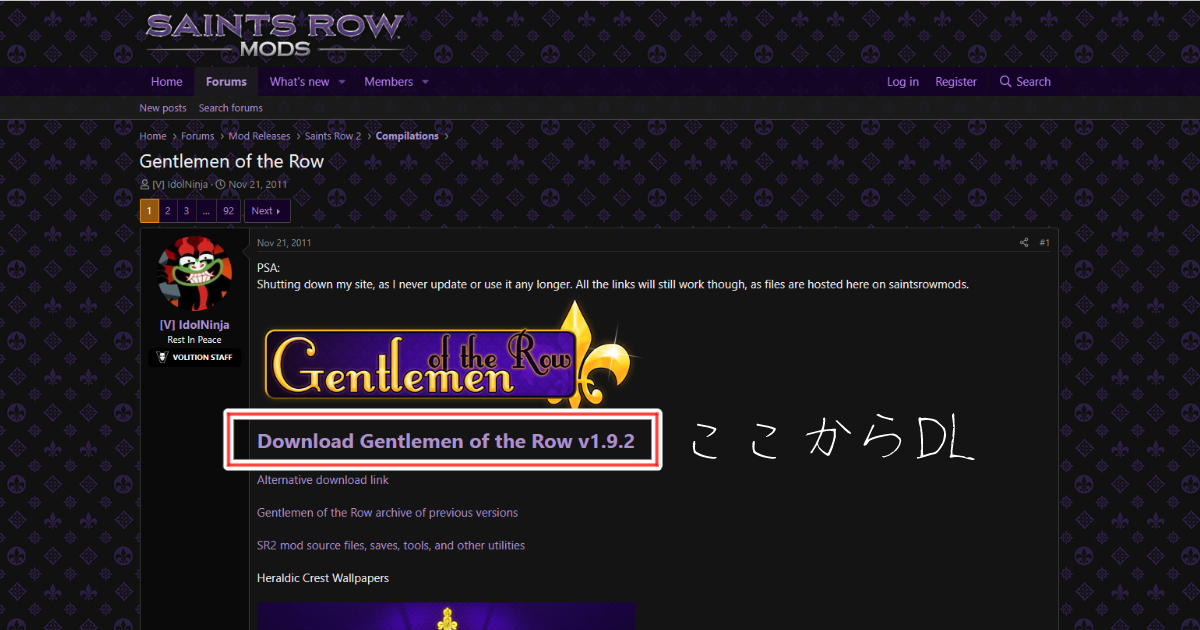Click the Heraldic Crest Wallpapers text
Viewport: 1200px width, 630px height.
coord(323,578)
